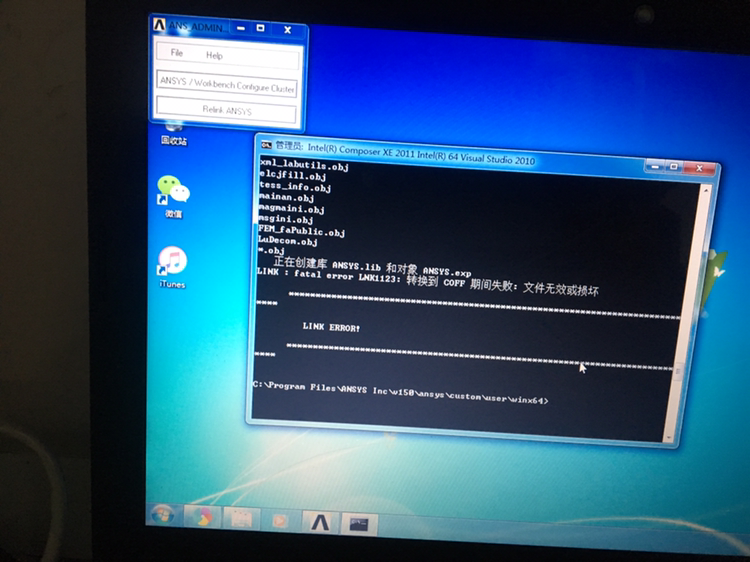Close the ANS_ADMIN window
The image size is (750, 562).
coord(287,30)
